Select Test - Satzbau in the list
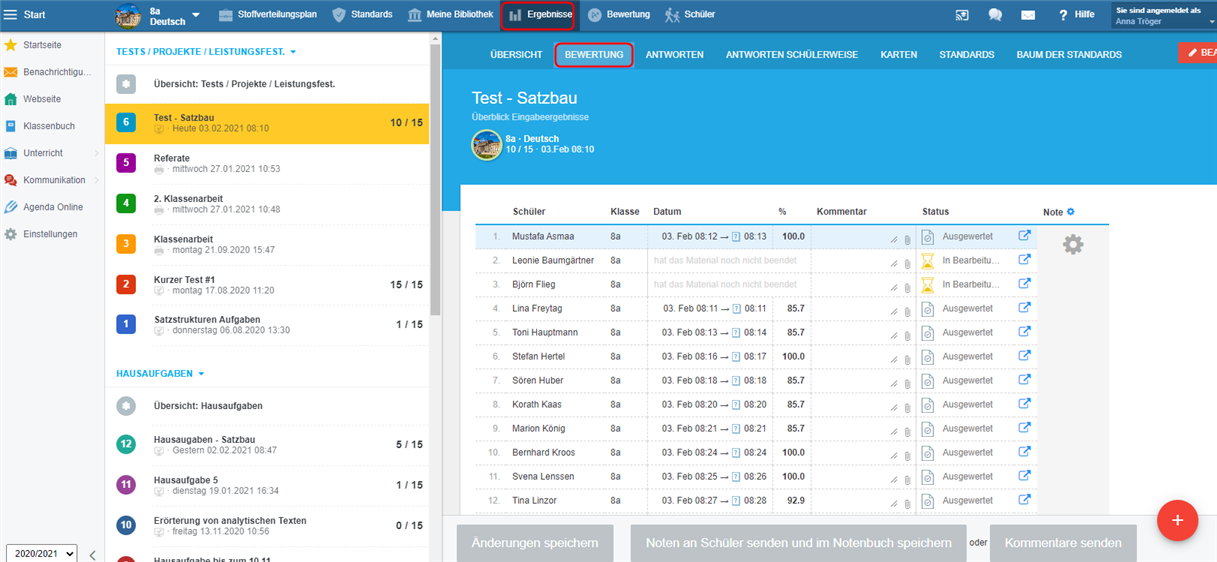The width and height of the screenshot is (1217, 562). (267, 123)
